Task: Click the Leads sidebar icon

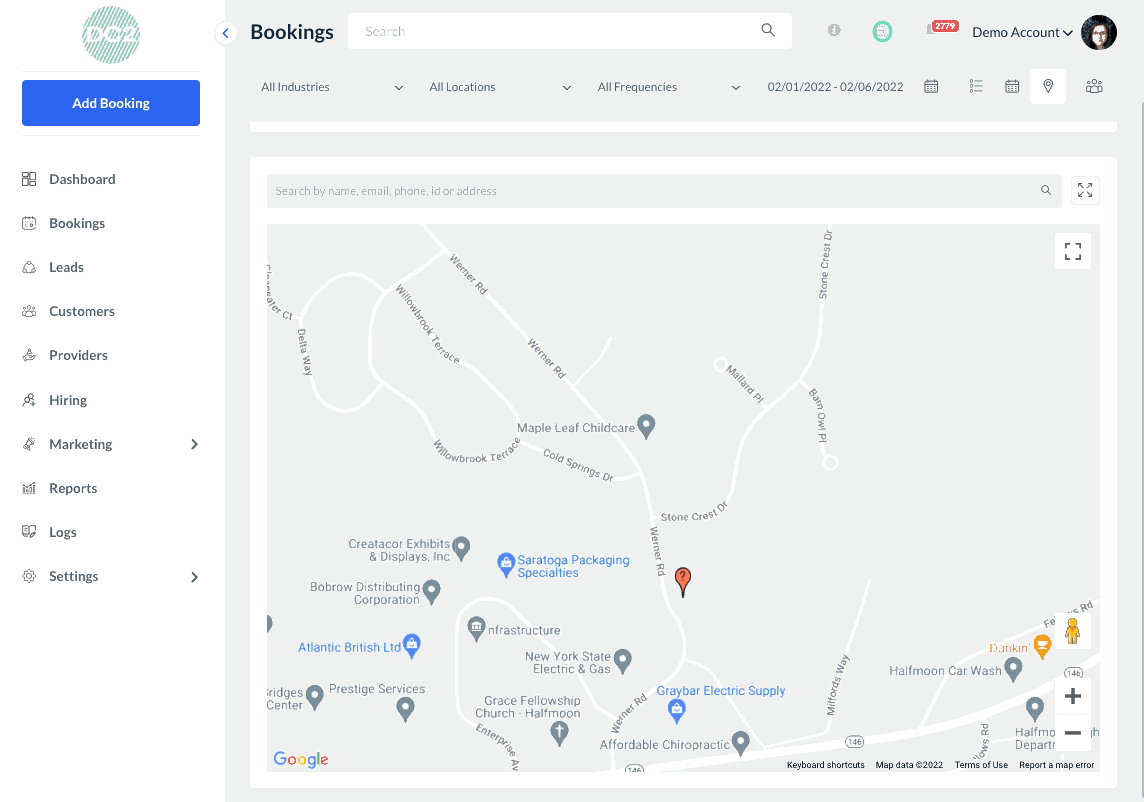Action: (x=29, y=267)
